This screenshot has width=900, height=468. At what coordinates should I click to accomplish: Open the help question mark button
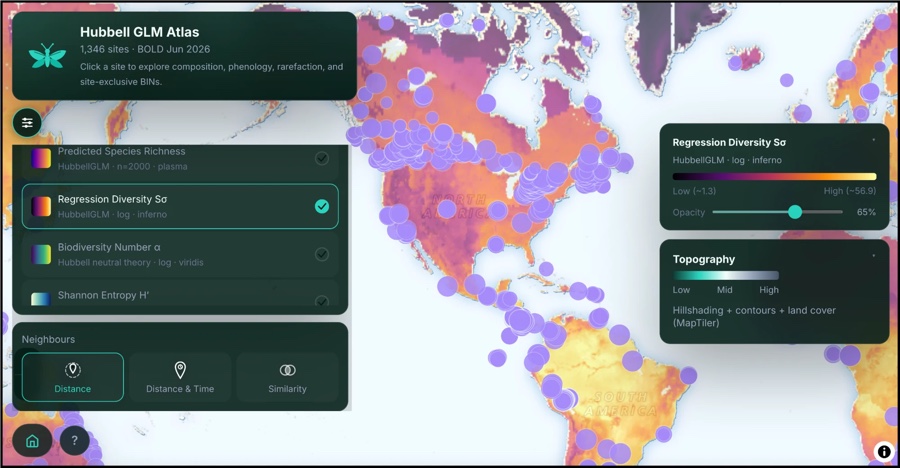tap(75, 440)
